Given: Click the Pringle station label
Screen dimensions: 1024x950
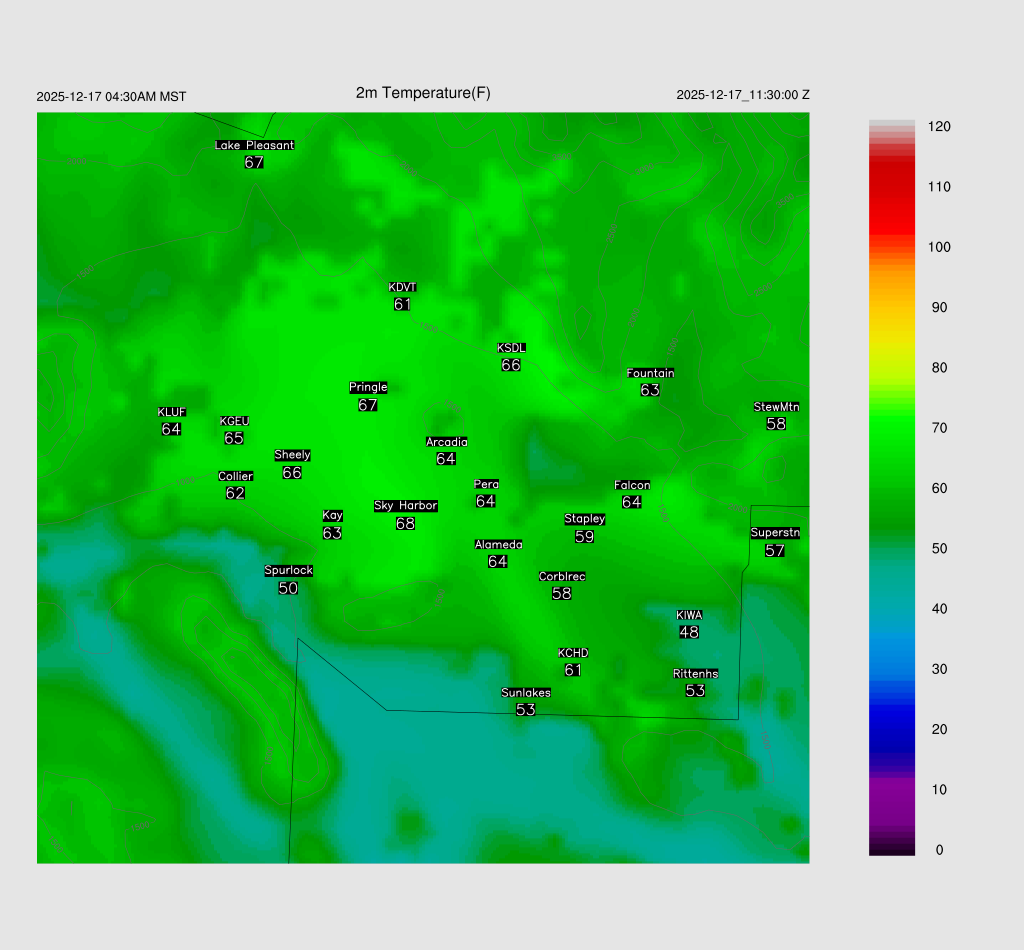Looking at the screenshot, I should [x=368, y=387].
